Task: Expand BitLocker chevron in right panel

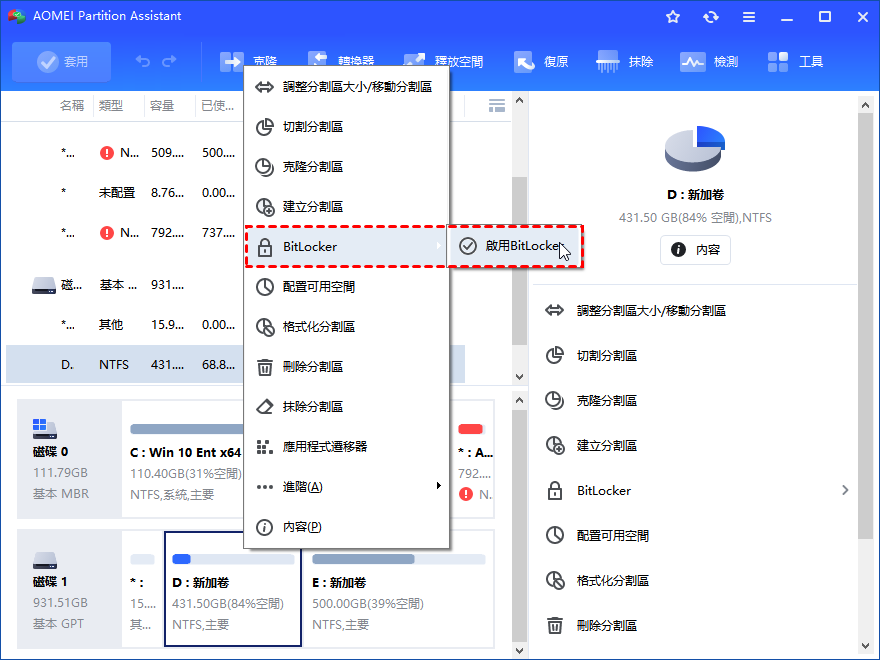Action: (x=845, y=491)
